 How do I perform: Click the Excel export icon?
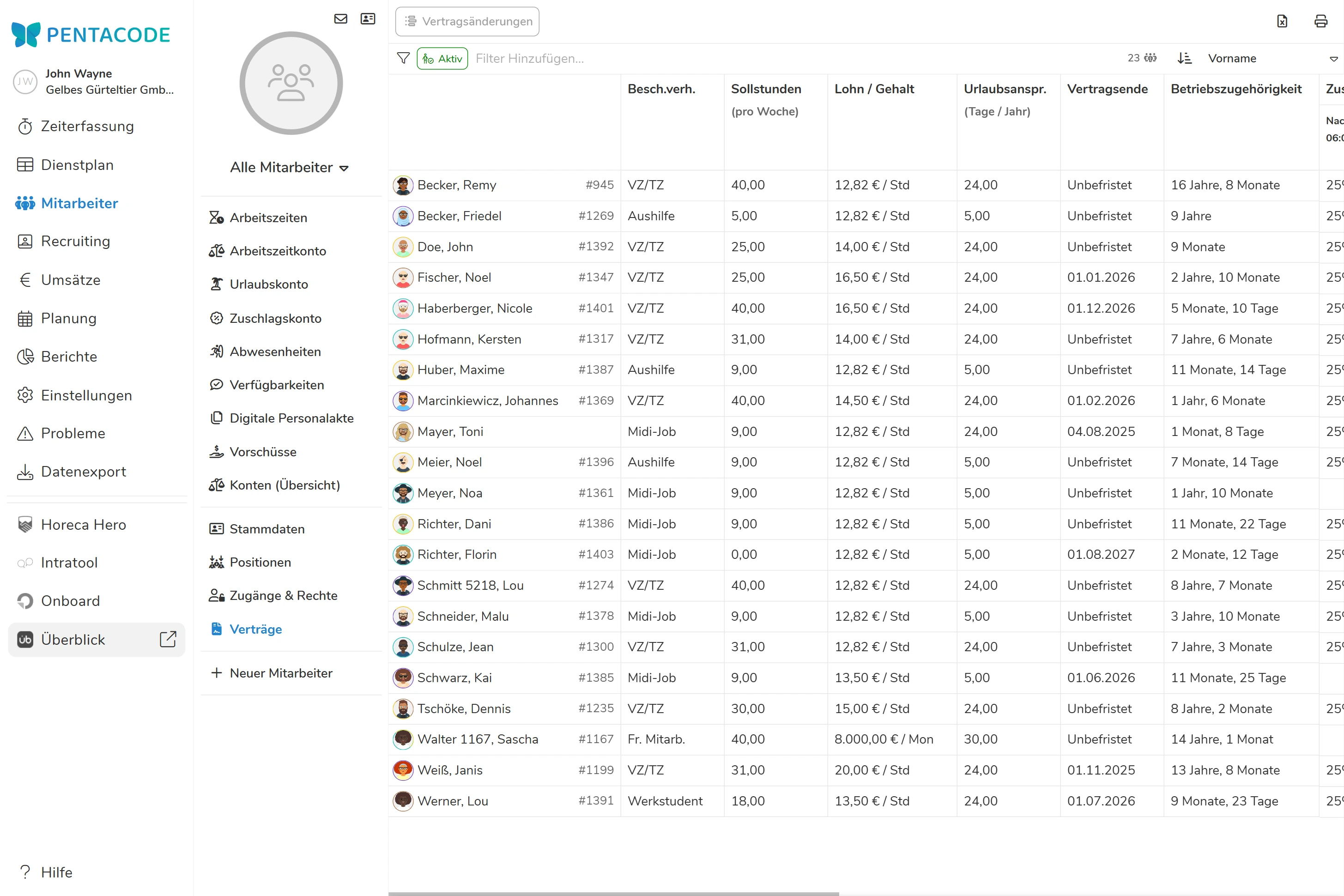(1282, 21)
